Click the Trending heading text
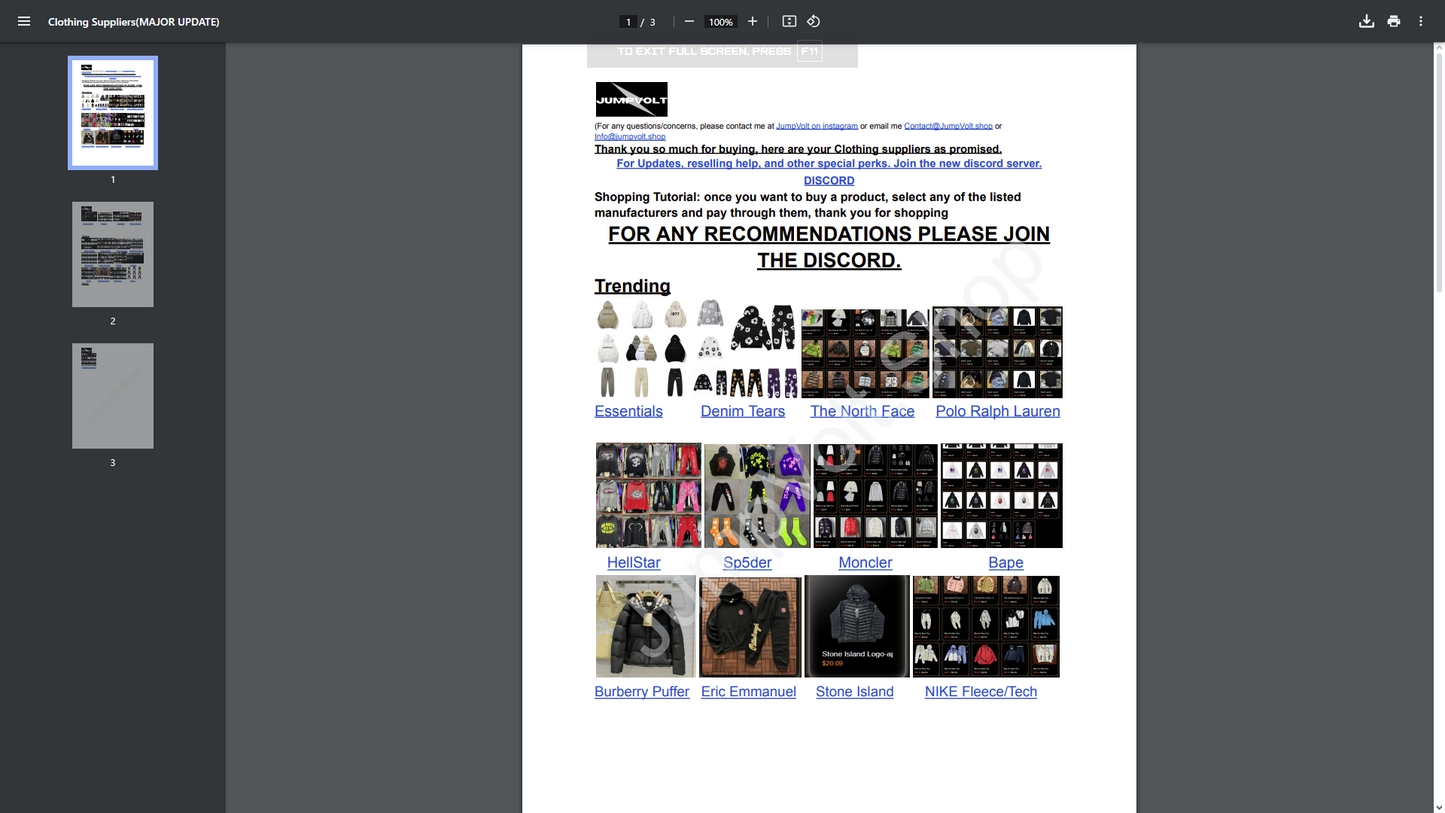 coord(632,286)
